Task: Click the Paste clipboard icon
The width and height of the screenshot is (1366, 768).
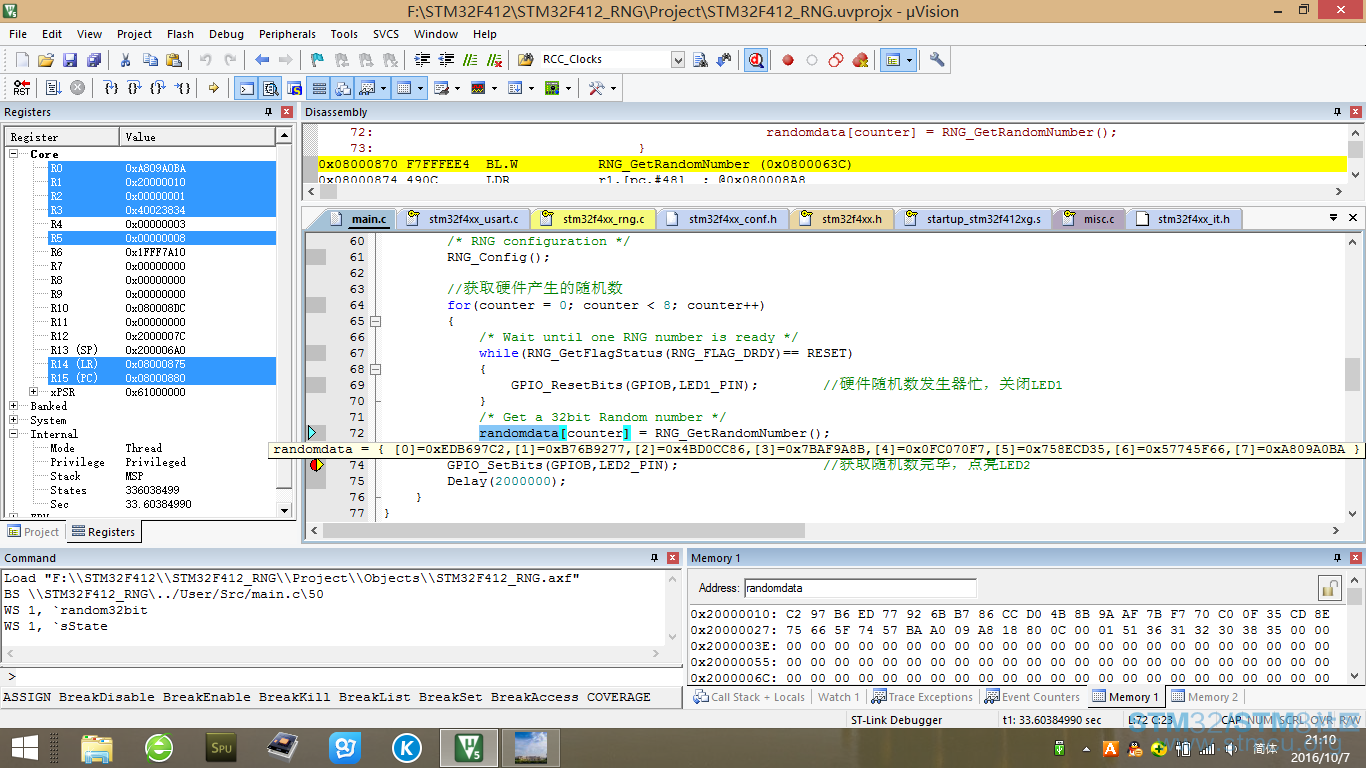Action: [174, 60]
